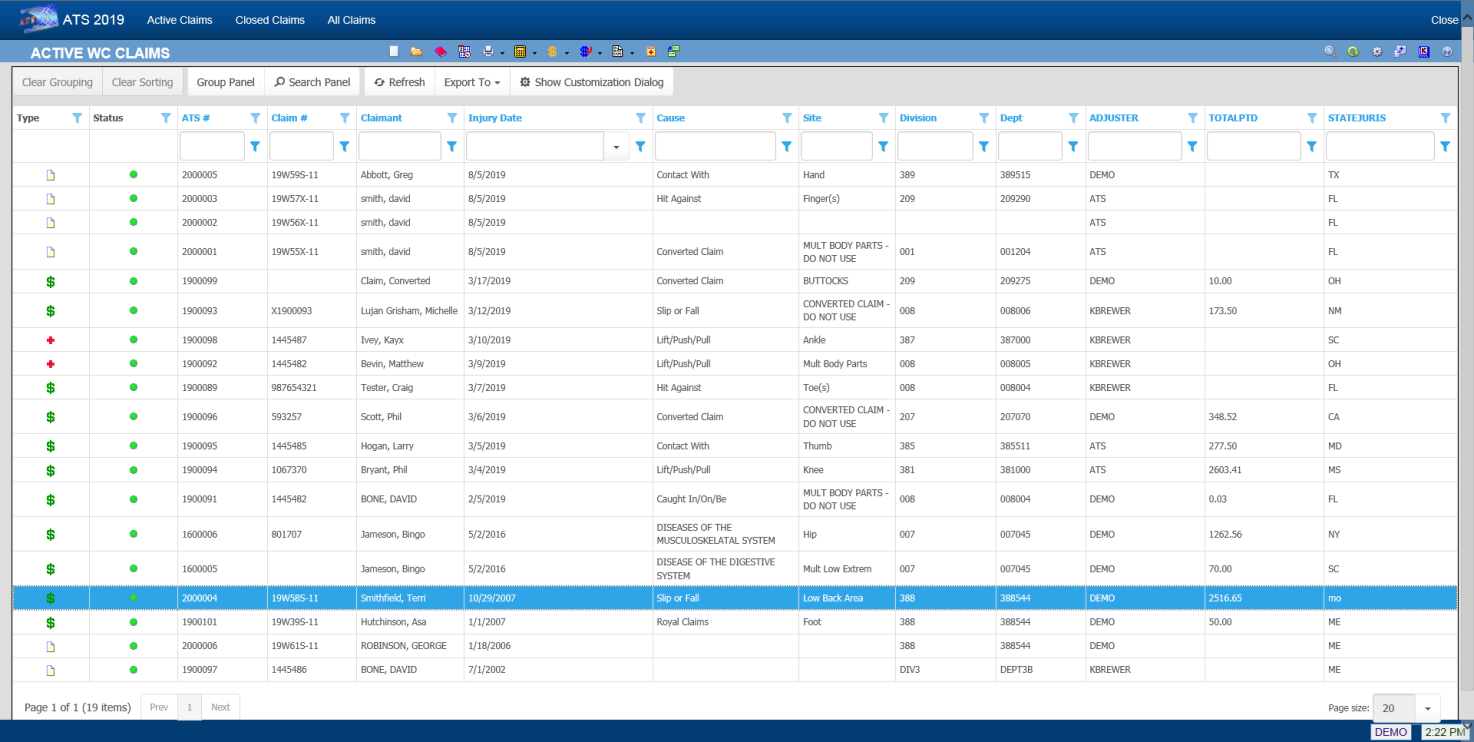
Task: Click the open folder toolbar icon
Action: click(416, 51)
